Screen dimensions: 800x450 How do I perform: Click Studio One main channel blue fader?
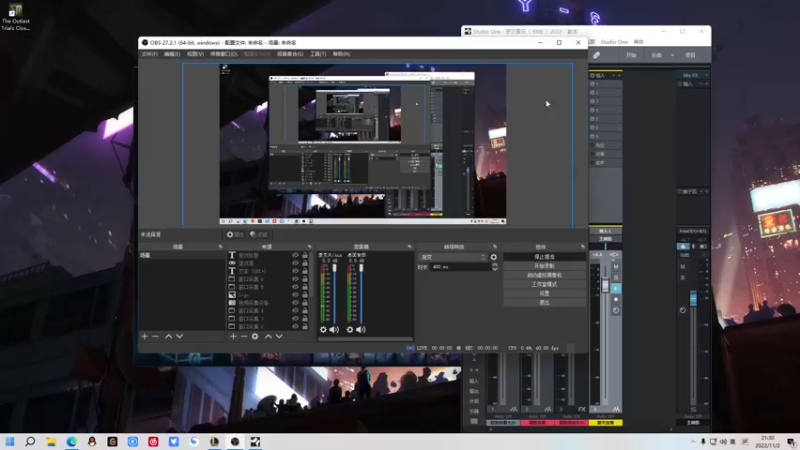pyautogui.click(x=693, y=298)
